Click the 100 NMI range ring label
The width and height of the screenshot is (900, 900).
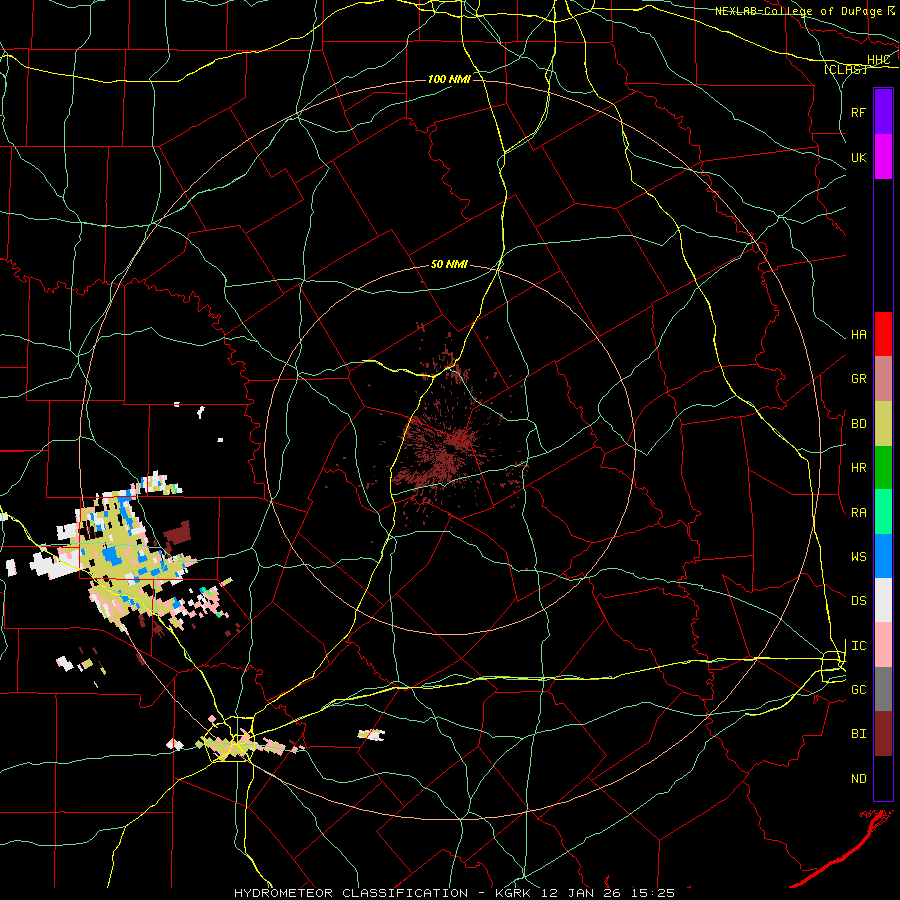449,79
